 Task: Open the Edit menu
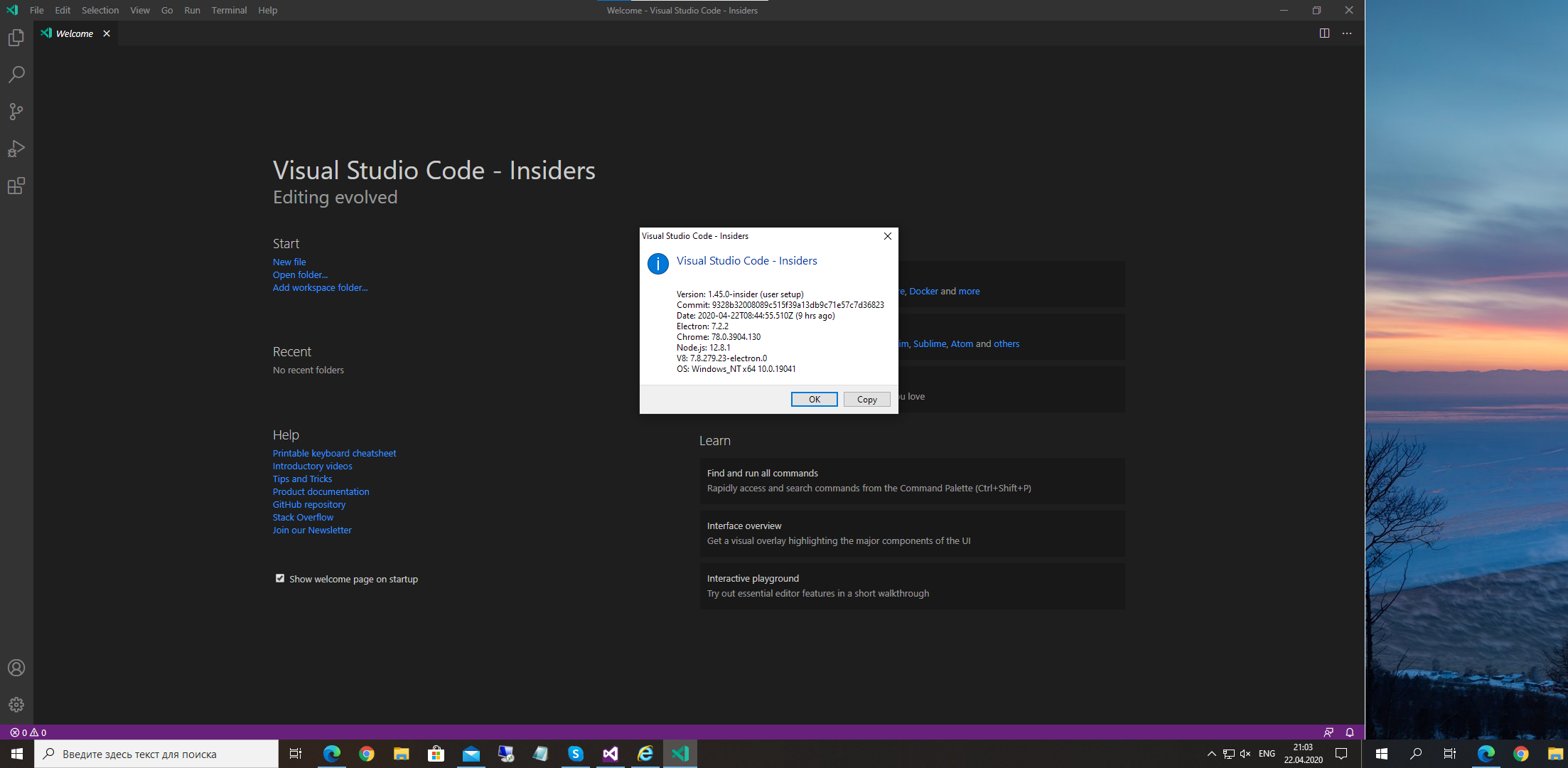pyautogui.click(x=63, y=10)
